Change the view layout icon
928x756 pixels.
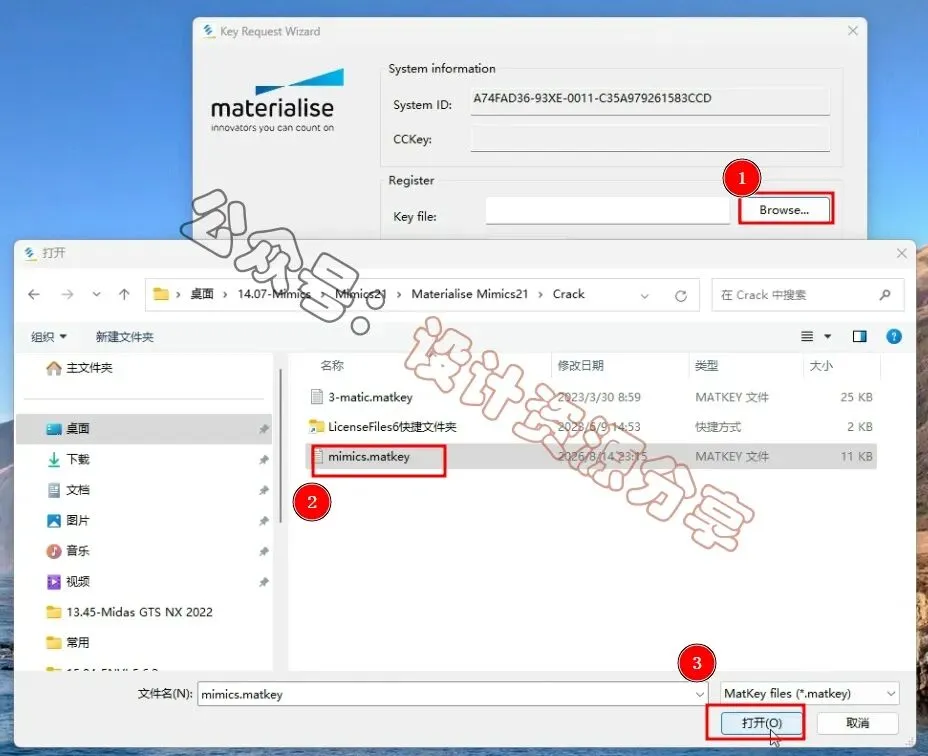[807, 336]
